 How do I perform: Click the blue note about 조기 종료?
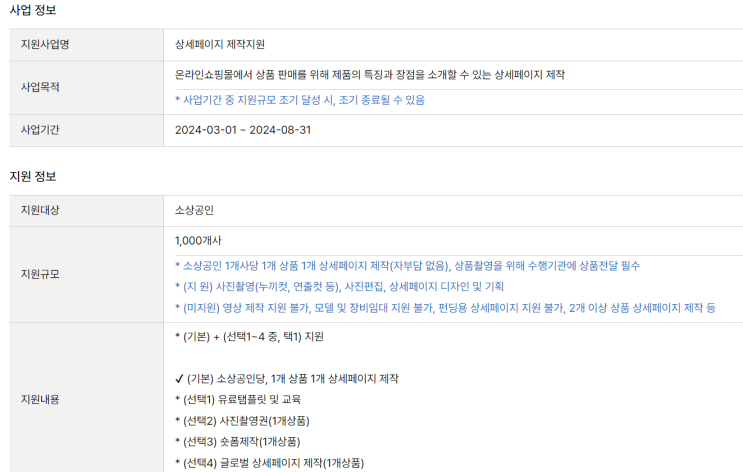299,100
